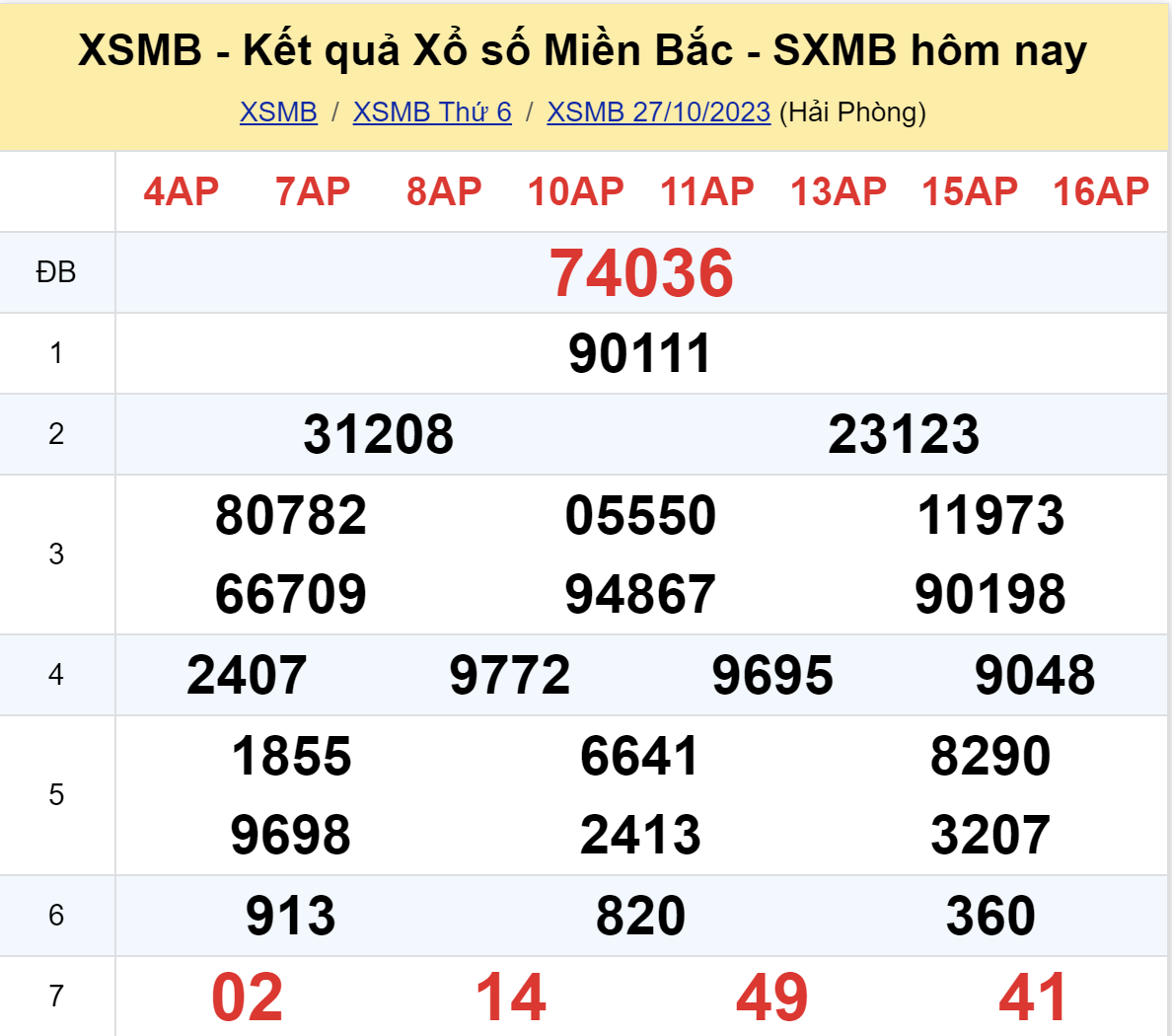Click the 13AP series code

[839, 191]
